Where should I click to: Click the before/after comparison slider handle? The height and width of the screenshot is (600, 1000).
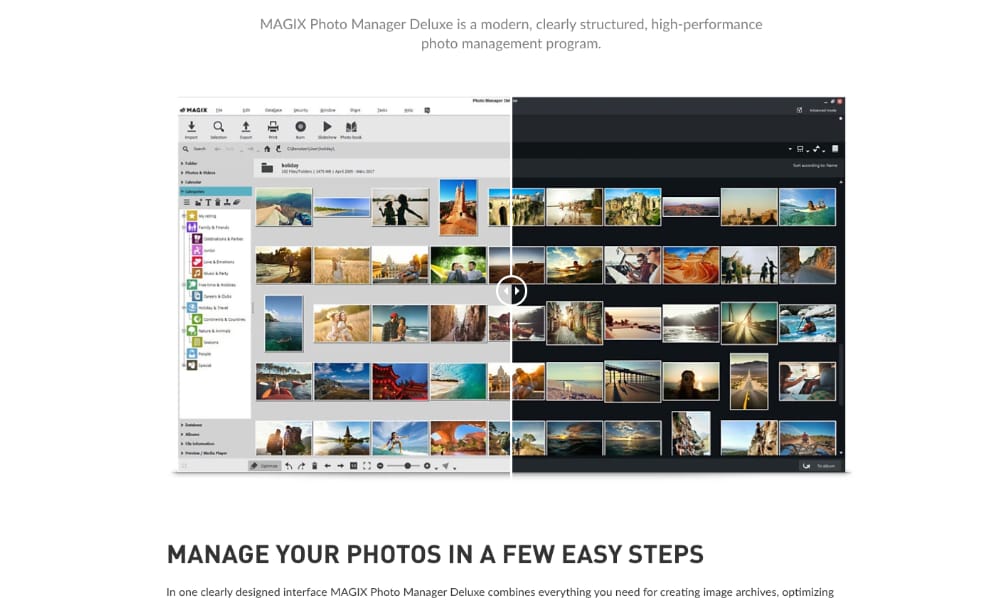511,291
